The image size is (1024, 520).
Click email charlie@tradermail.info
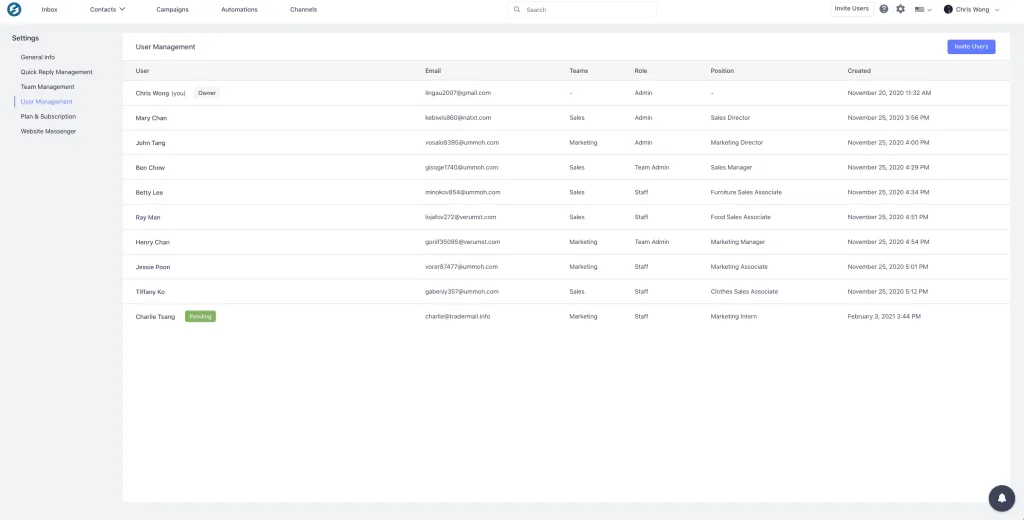(x=458, y=317)
